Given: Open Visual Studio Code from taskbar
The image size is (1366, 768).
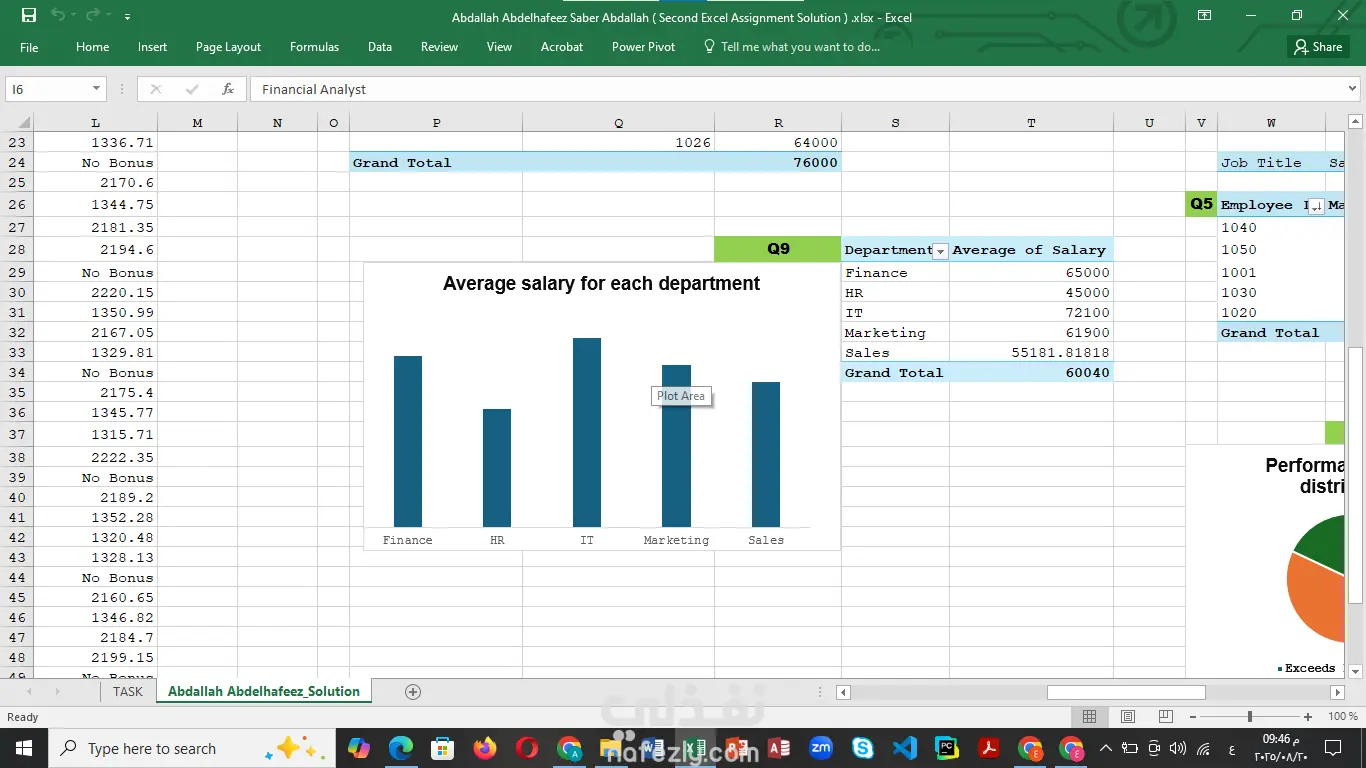Looking at the screenshot, I should pyautogui.click(x=903, y=748).
